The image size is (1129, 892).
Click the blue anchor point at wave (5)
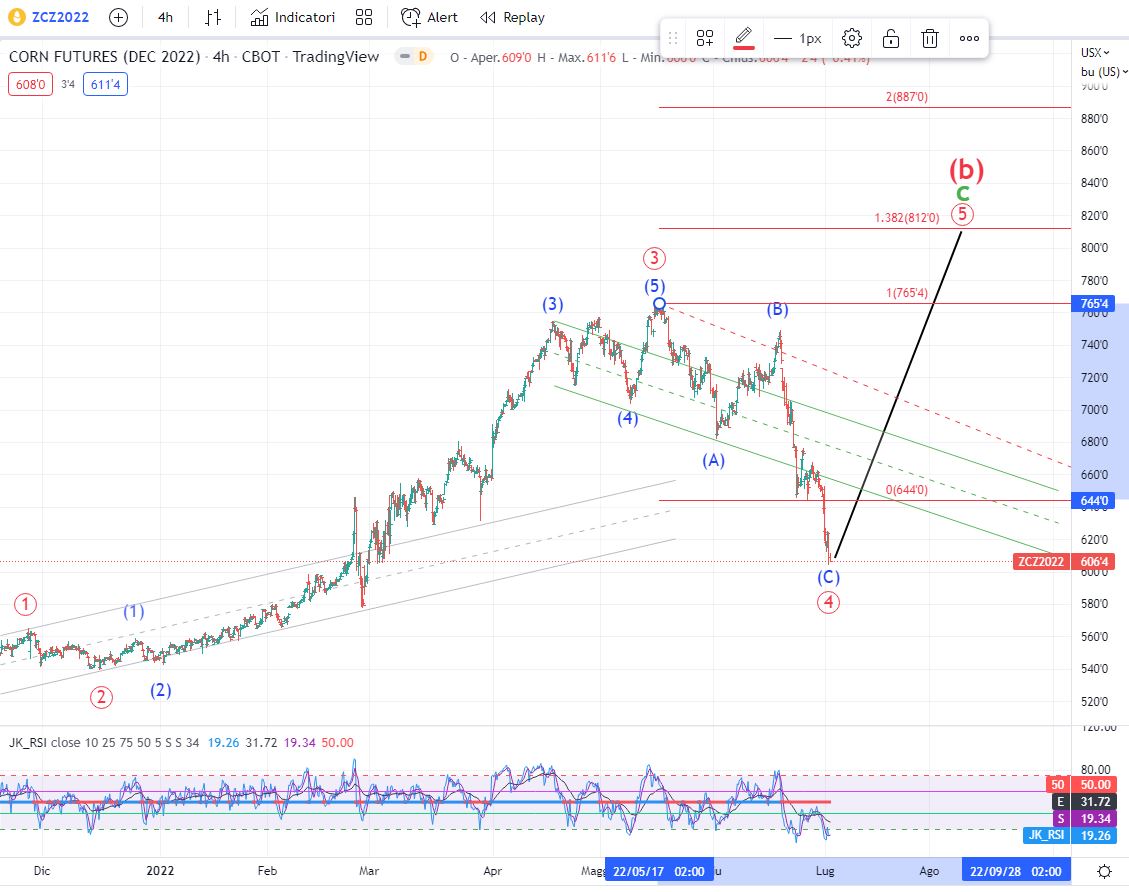[x=660, y=304]
